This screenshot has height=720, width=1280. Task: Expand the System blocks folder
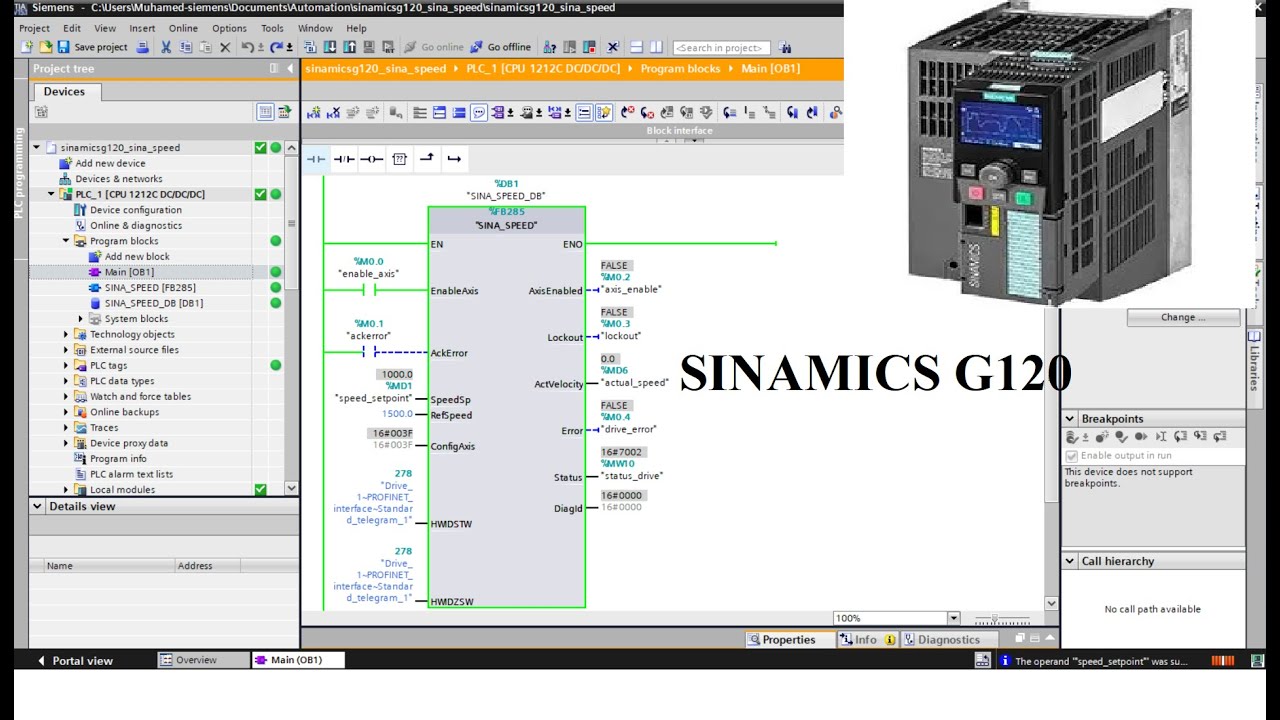(x=82, y=319)
